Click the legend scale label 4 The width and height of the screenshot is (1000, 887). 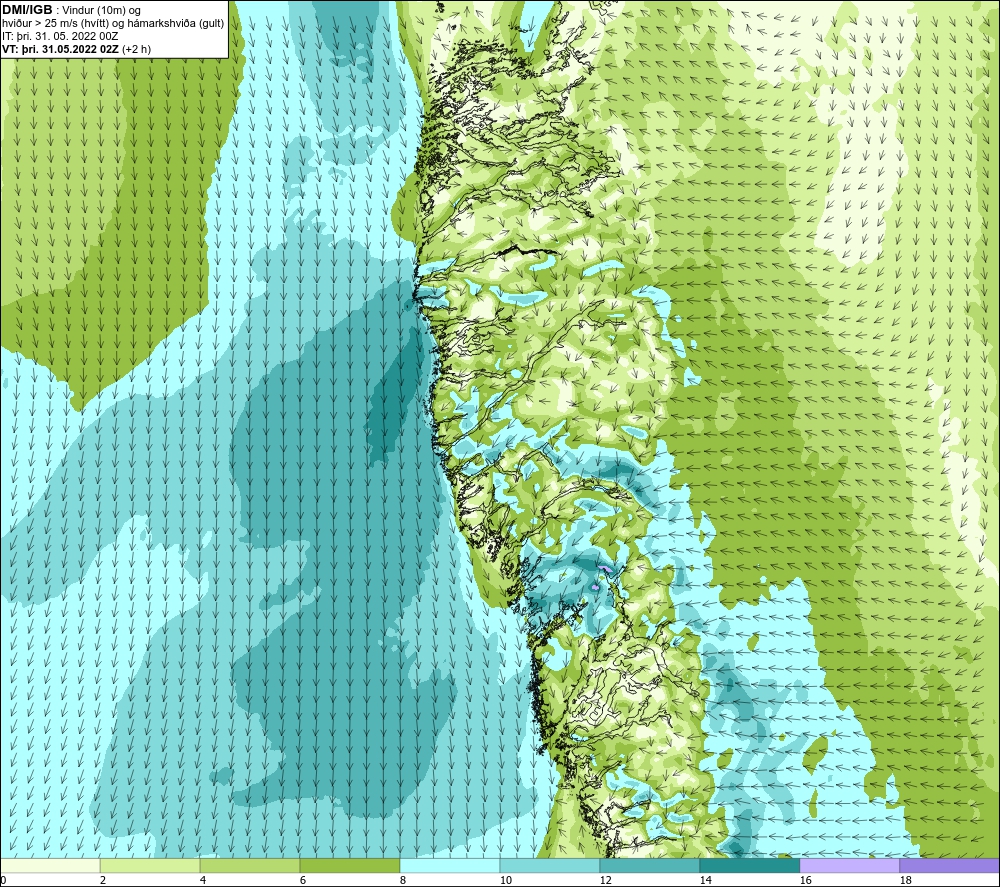pyautogui.click(x=203, y=881)
